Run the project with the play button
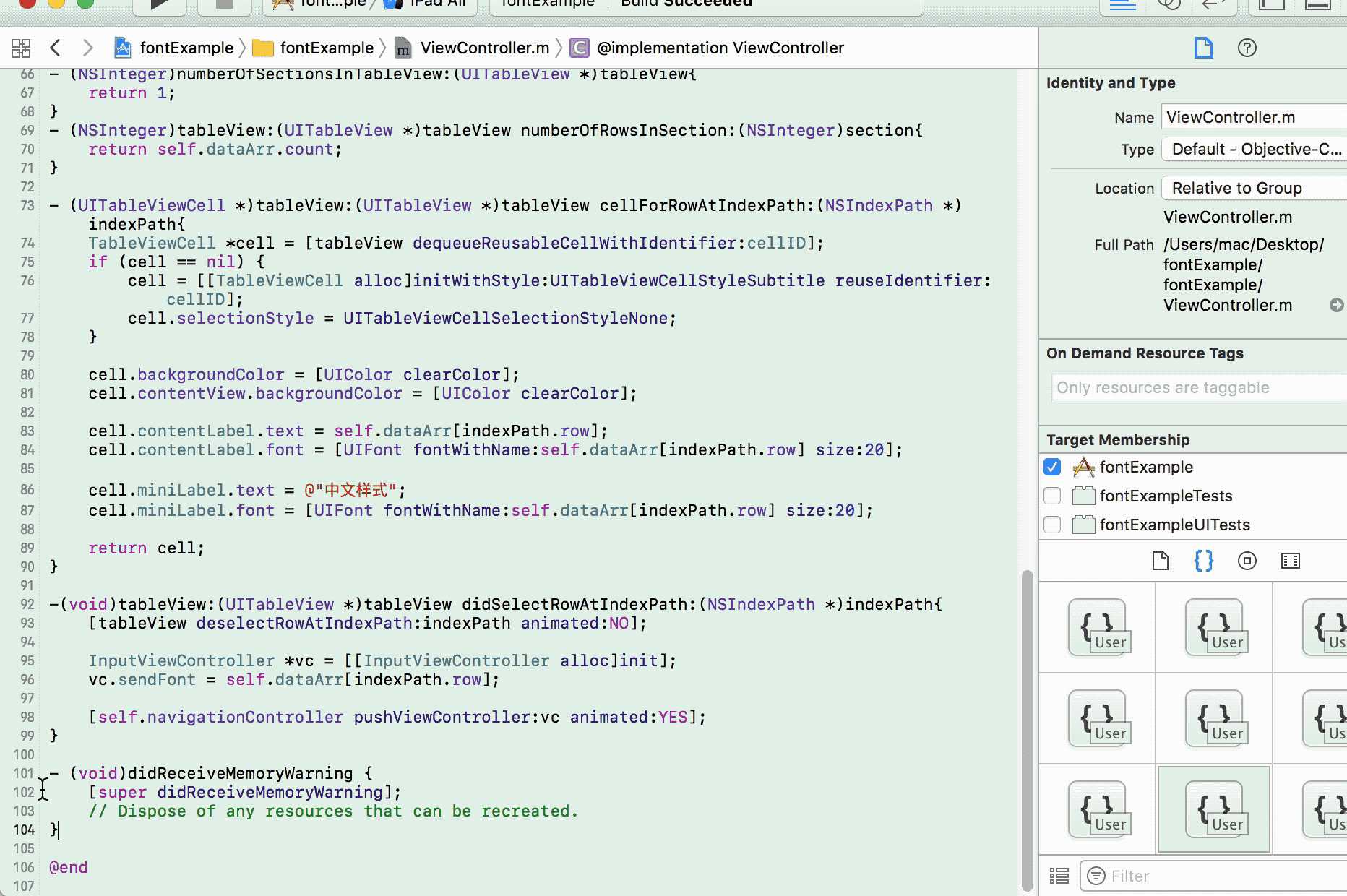 [x=160, y=4]
